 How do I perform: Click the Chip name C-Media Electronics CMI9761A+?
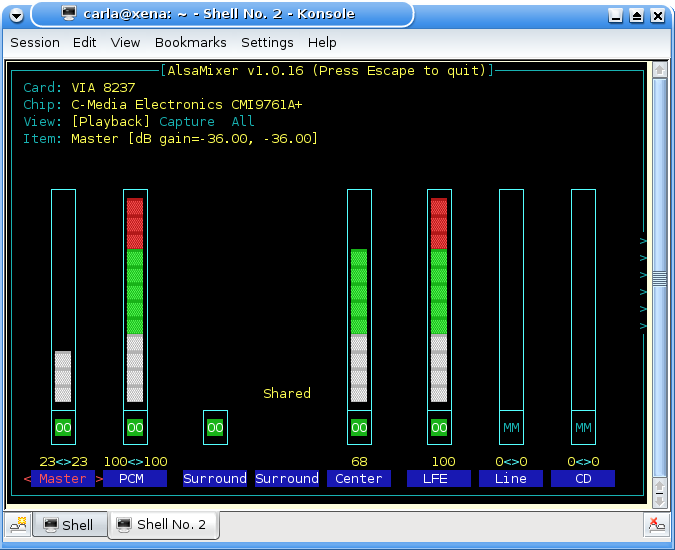click(187, 105)
